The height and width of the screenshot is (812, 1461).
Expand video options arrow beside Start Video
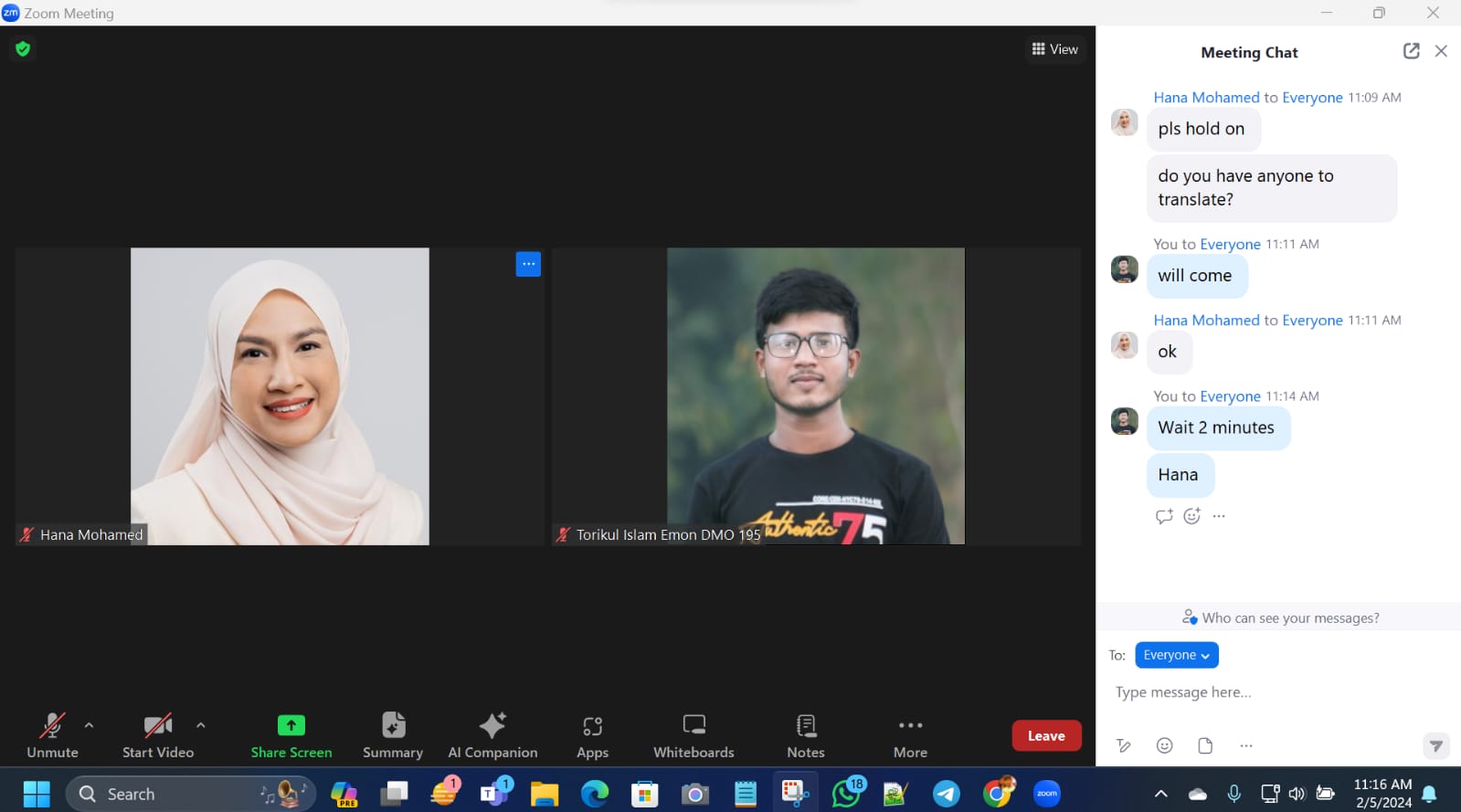coord(200,725)
